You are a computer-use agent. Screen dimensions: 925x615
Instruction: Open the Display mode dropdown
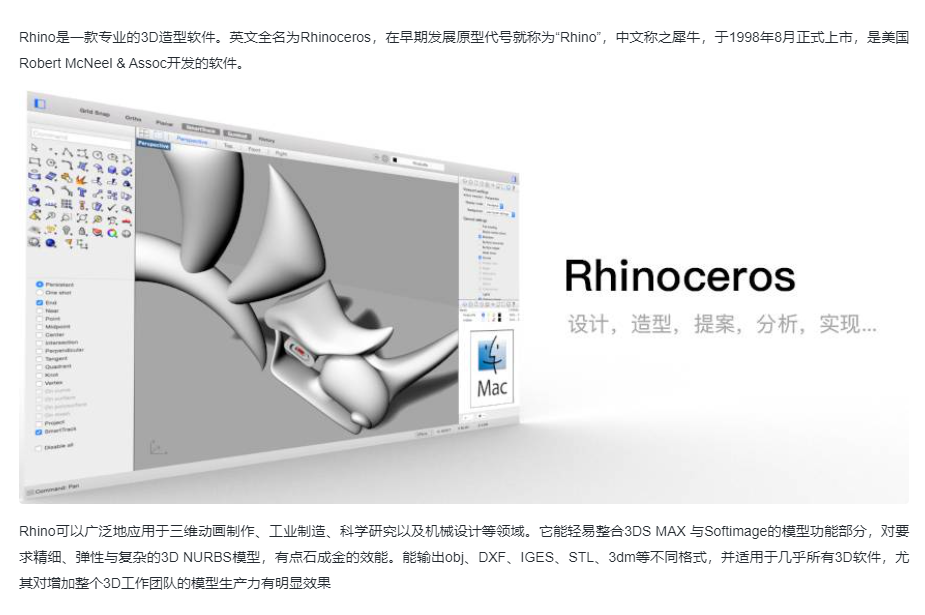pyautogui.click(x=495, y=205)
